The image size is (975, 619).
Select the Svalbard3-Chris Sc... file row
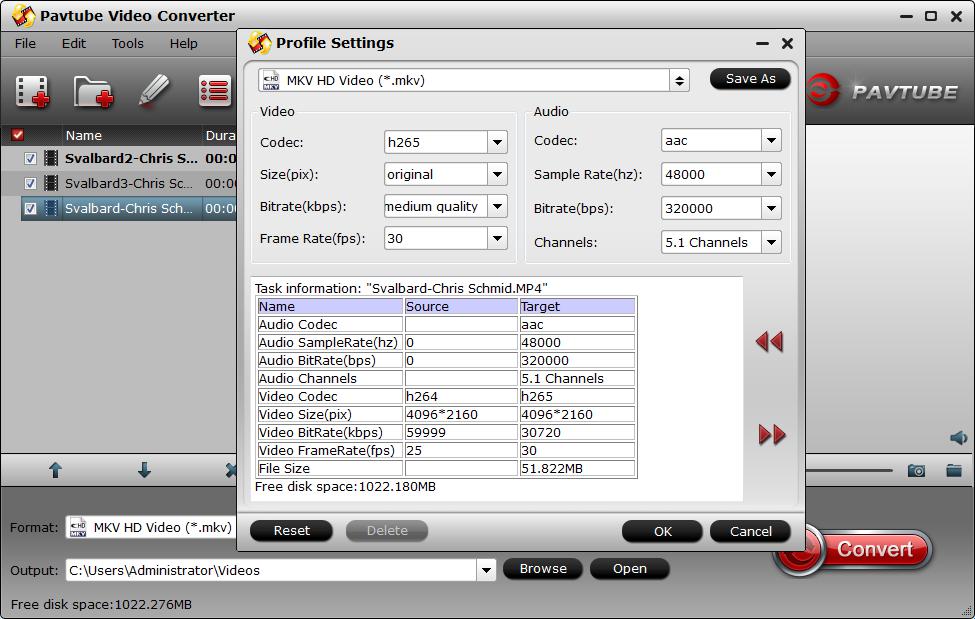point(127,184)
